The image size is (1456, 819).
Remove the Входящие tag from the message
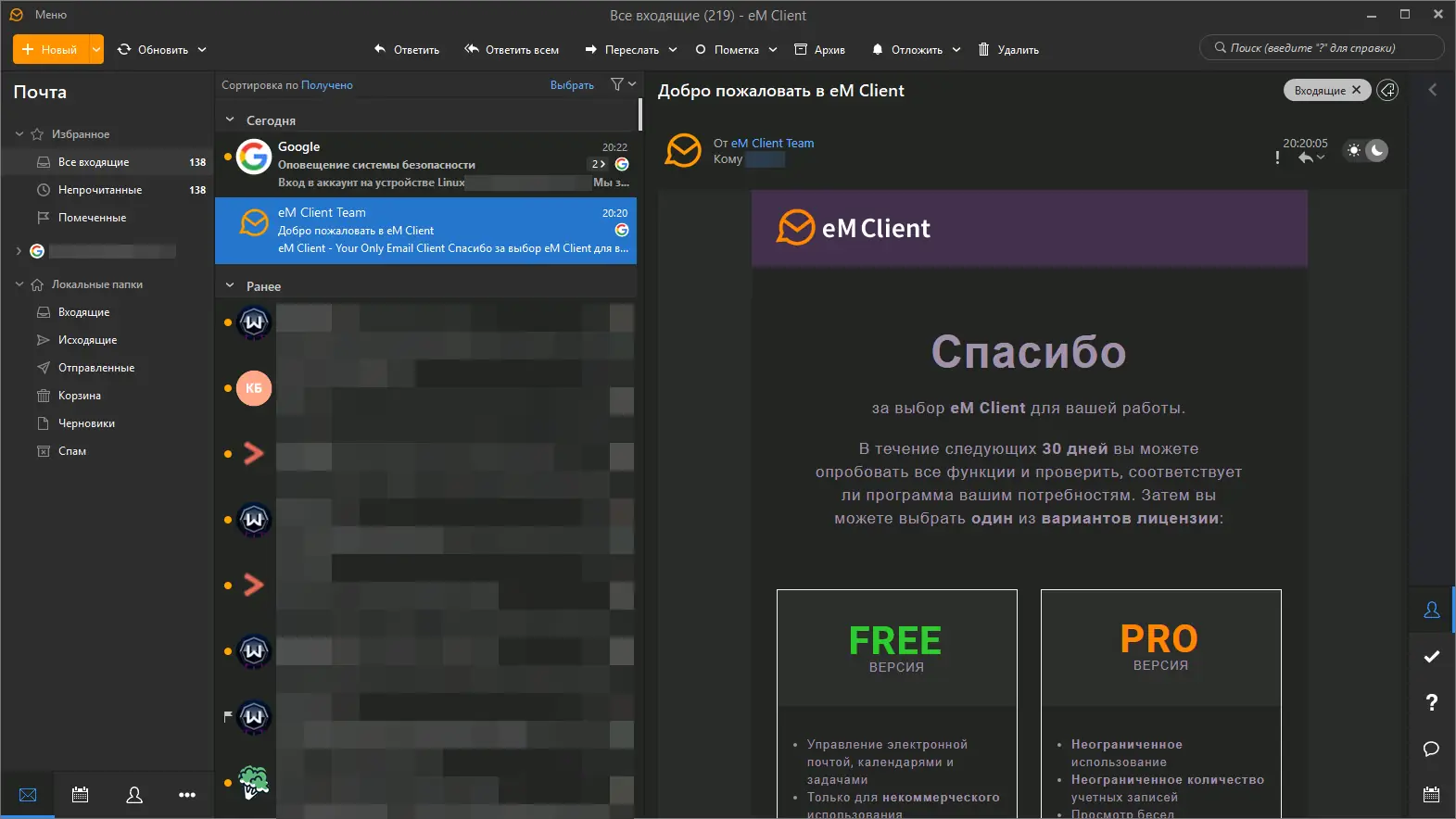(1356, 90)
